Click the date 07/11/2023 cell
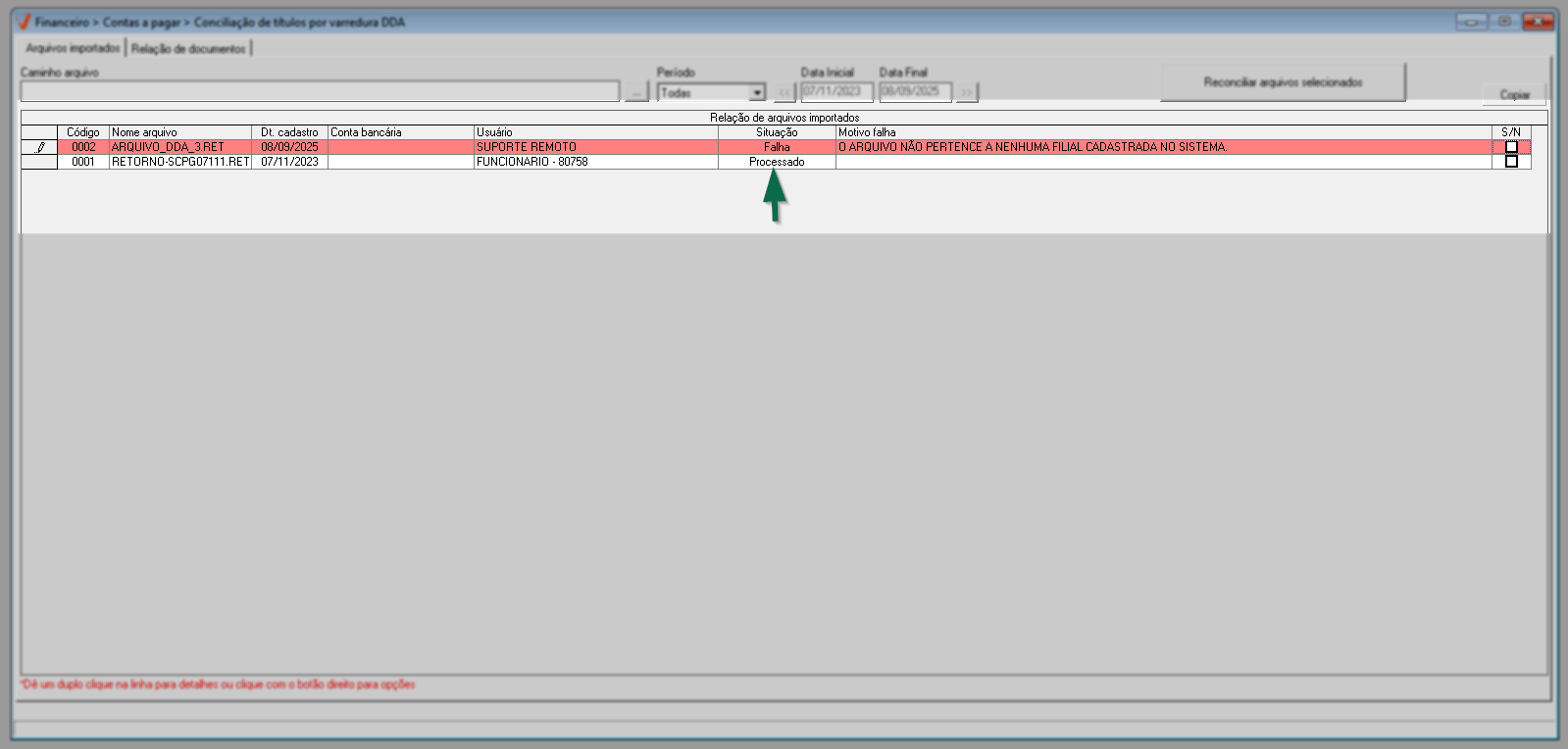The width and height of the screenshot is (1568, 749). (289, 162)
